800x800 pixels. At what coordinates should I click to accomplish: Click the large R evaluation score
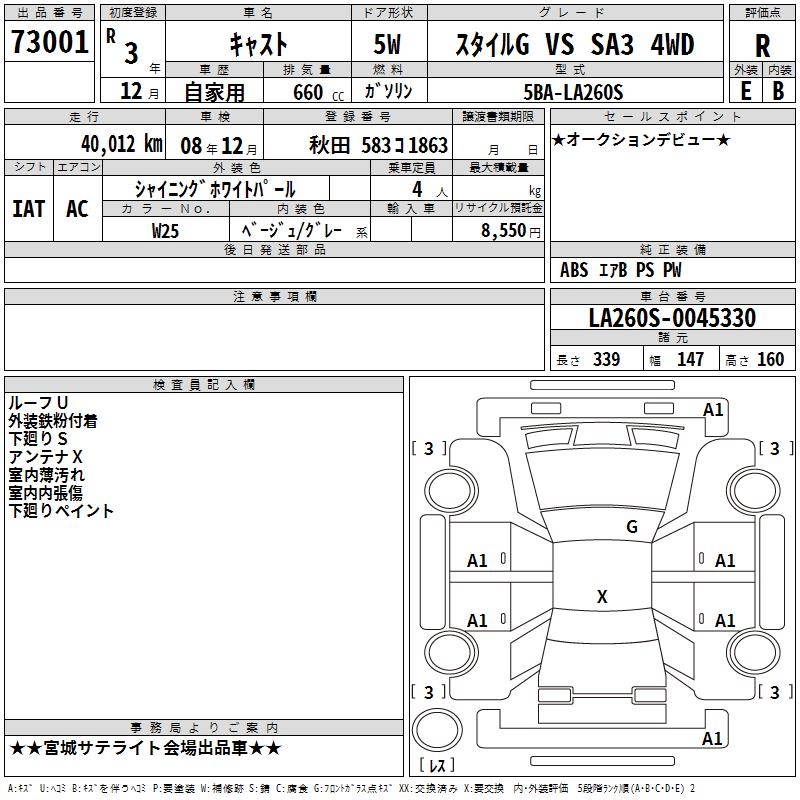click(x=762, y=45)
